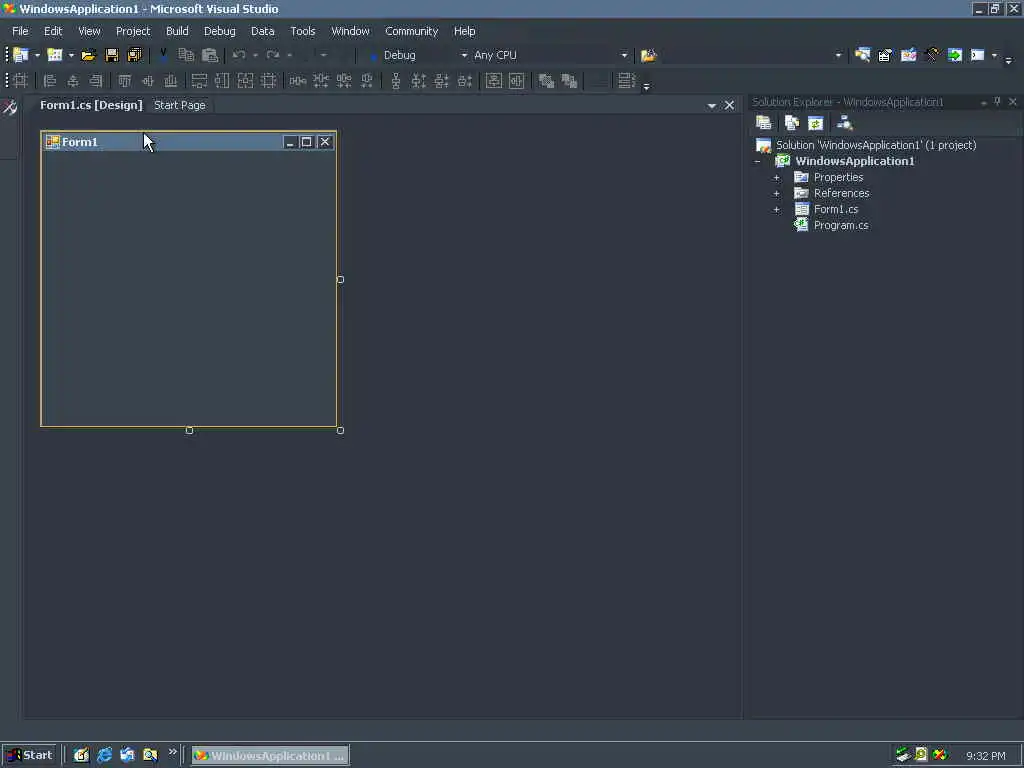Open the Properties Window toolbar icon
Viewport: 1024px width, 768px height.
coord(886,56)
